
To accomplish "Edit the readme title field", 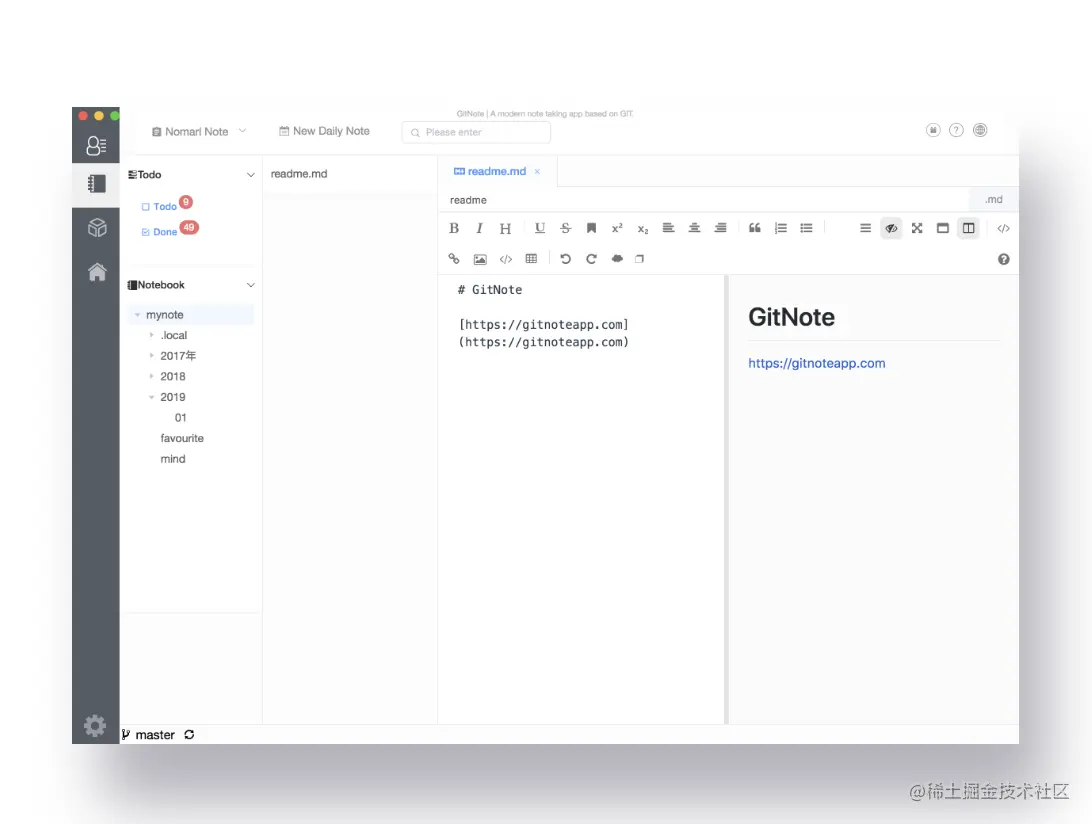I will pyautogui.click(x=703, y=200).
